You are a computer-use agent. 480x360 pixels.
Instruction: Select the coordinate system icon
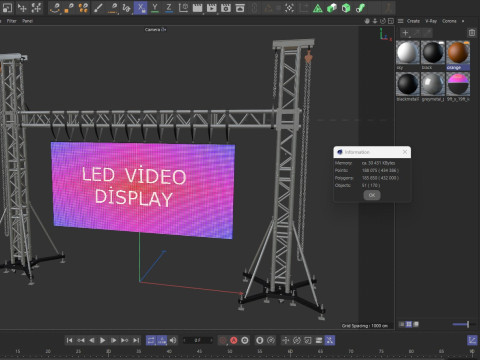coord(183,7)
